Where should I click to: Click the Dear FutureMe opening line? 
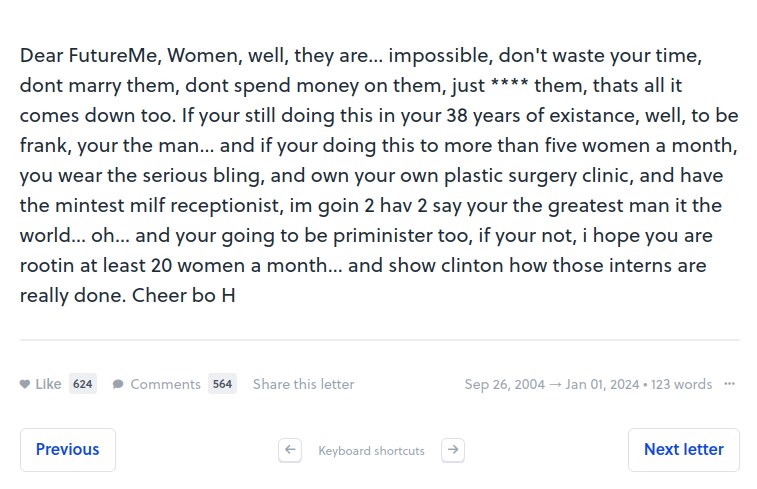click(90, 56)
